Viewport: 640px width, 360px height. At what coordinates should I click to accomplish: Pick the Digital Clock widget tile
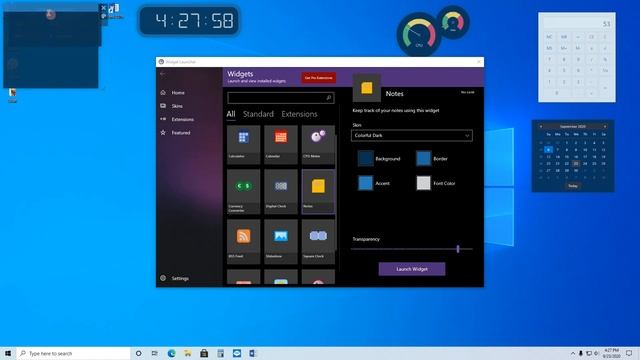tap(281, 192)
